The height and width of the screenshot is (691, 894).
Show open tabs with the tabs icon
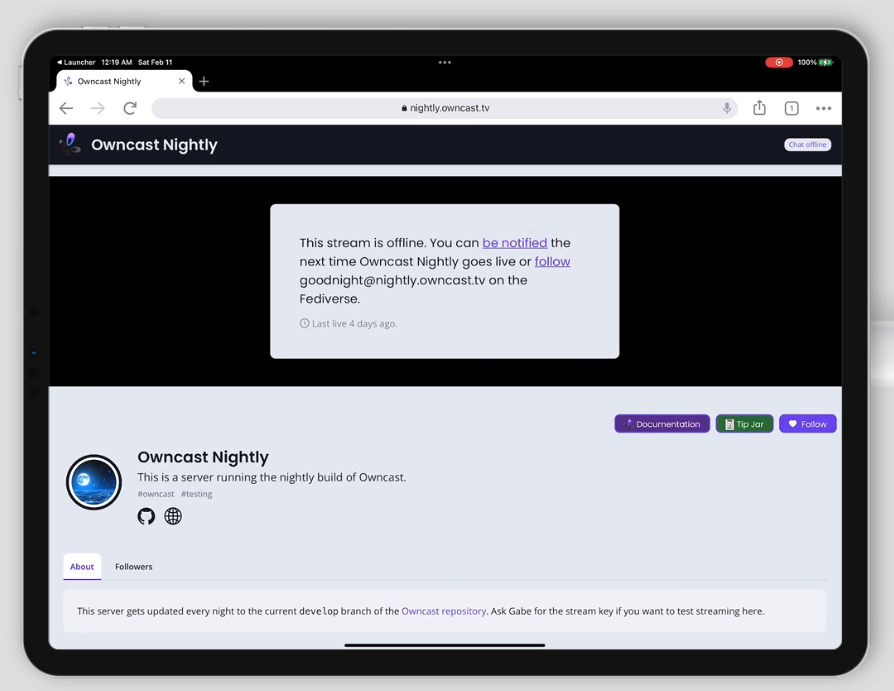point(791,107)
